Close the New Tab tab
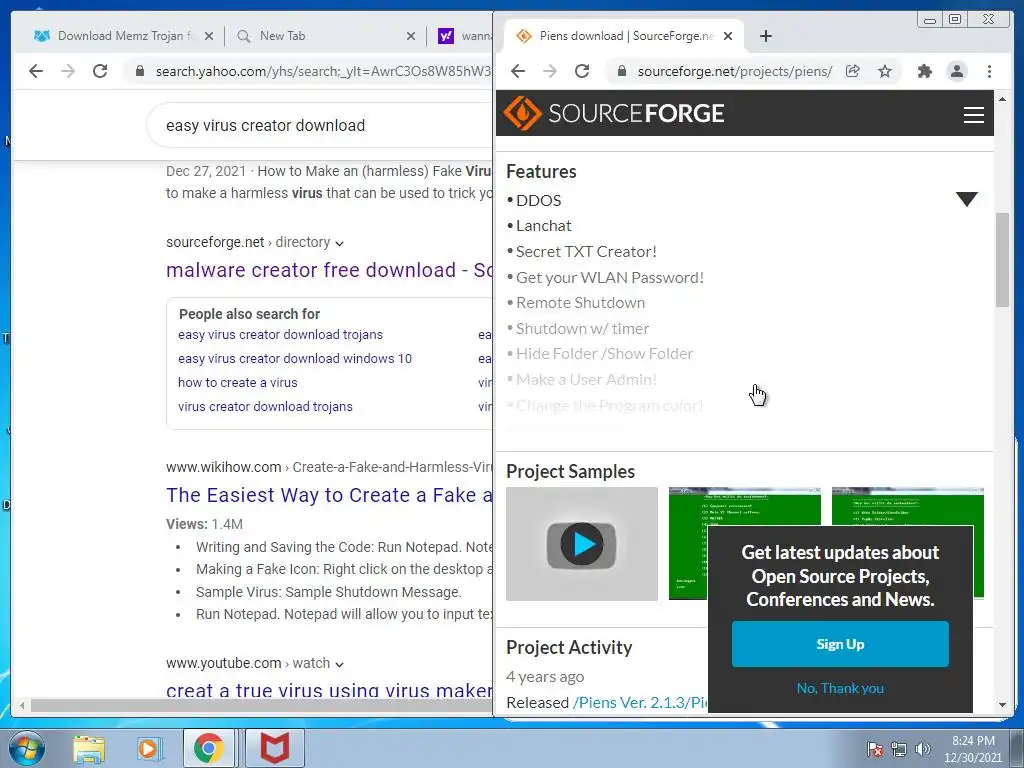Screen dimensions: 1024x768 (411, 36)
